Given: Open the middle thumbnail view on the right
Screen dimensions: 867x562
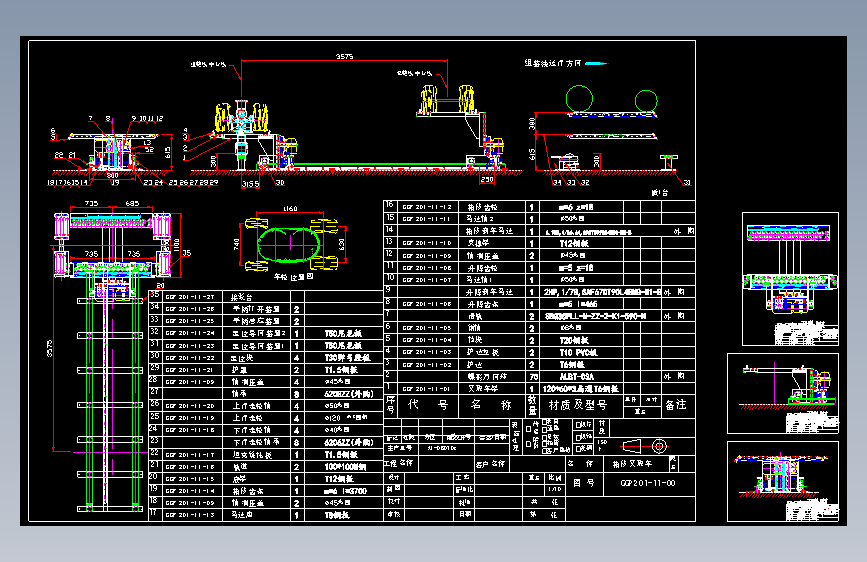Looking at the screenshot, I should pos(783,393).
